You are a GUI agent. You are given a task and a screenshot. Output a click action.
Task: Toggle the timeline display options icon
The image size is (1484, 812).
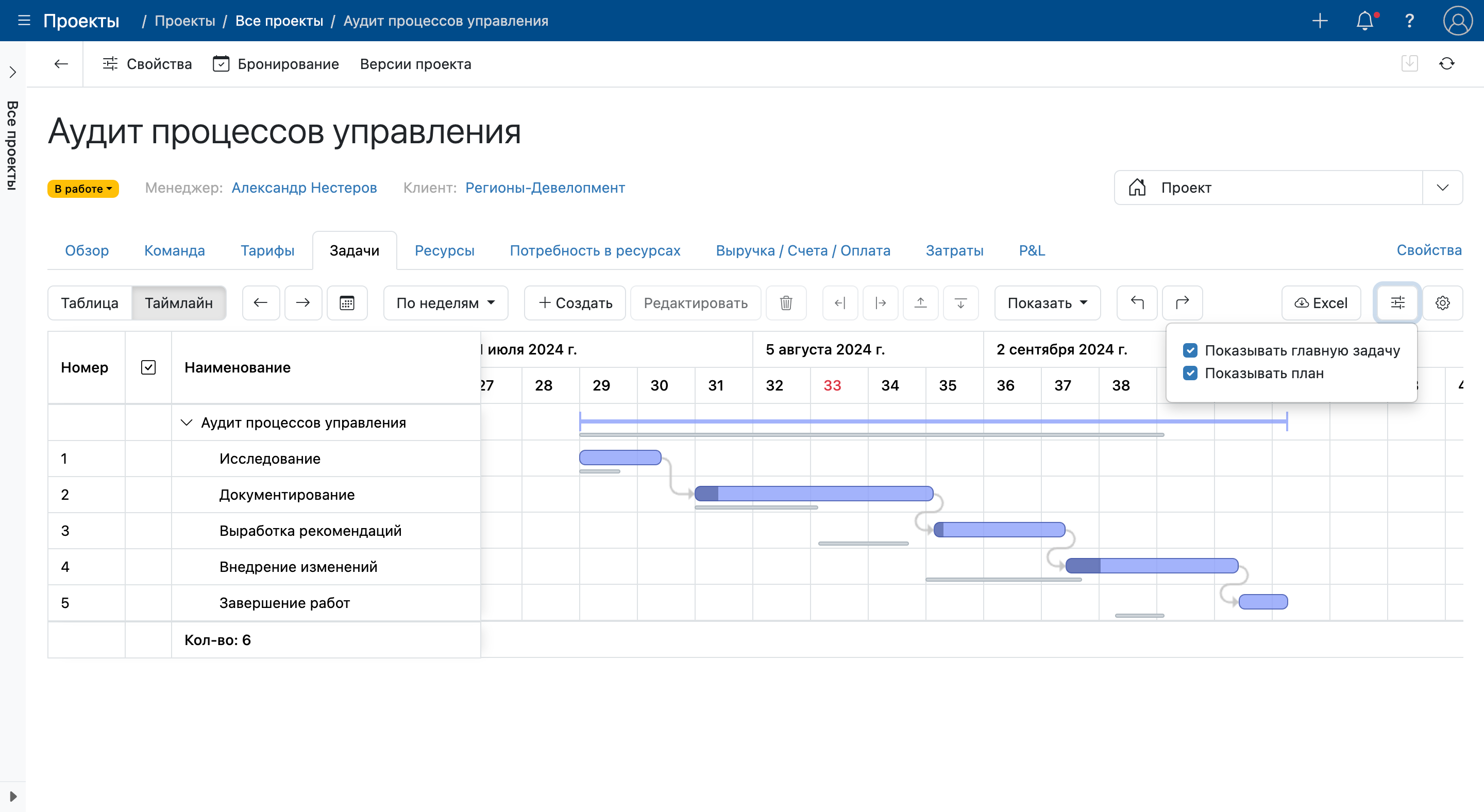1397,303
